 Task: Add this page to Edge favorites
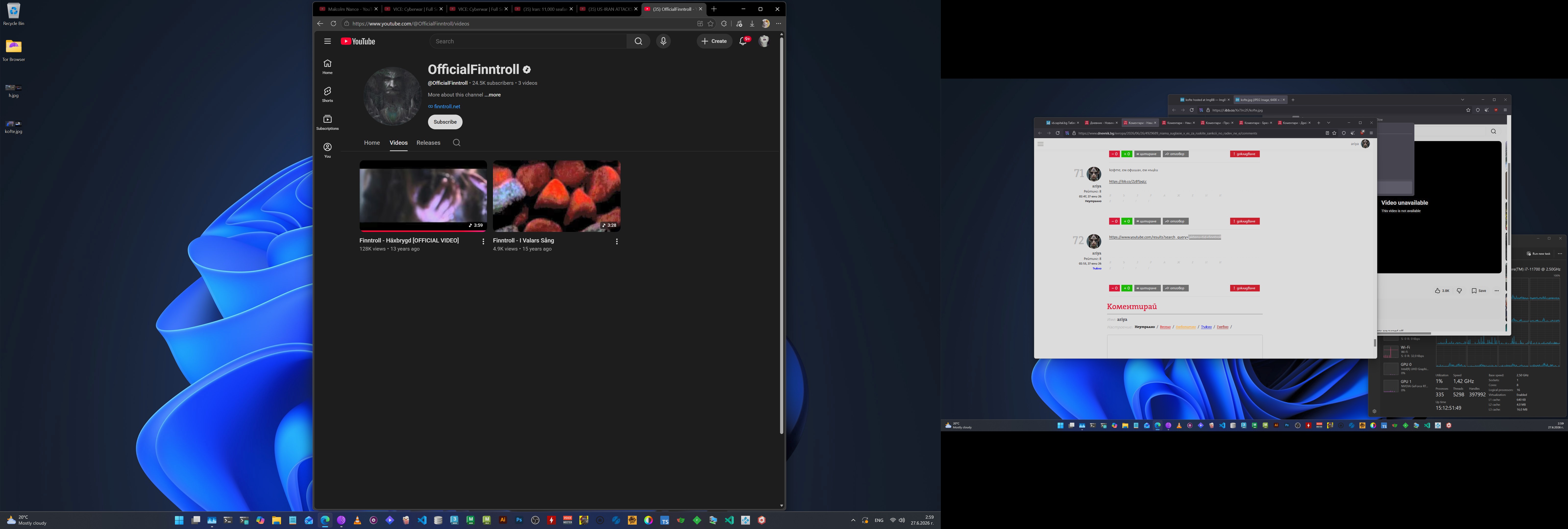click(x=710, y=24)
